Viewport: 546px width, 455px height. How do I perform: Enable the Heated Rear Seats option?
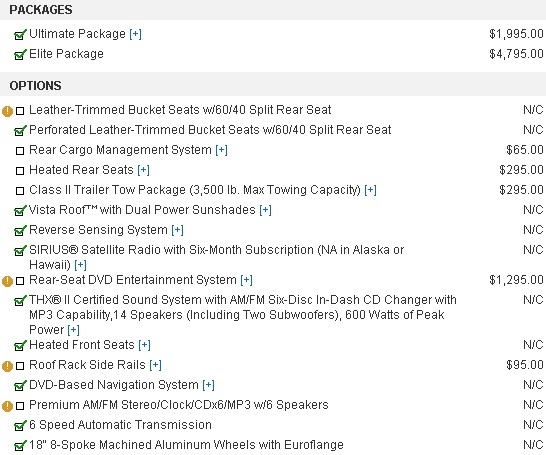click(20, 171)
